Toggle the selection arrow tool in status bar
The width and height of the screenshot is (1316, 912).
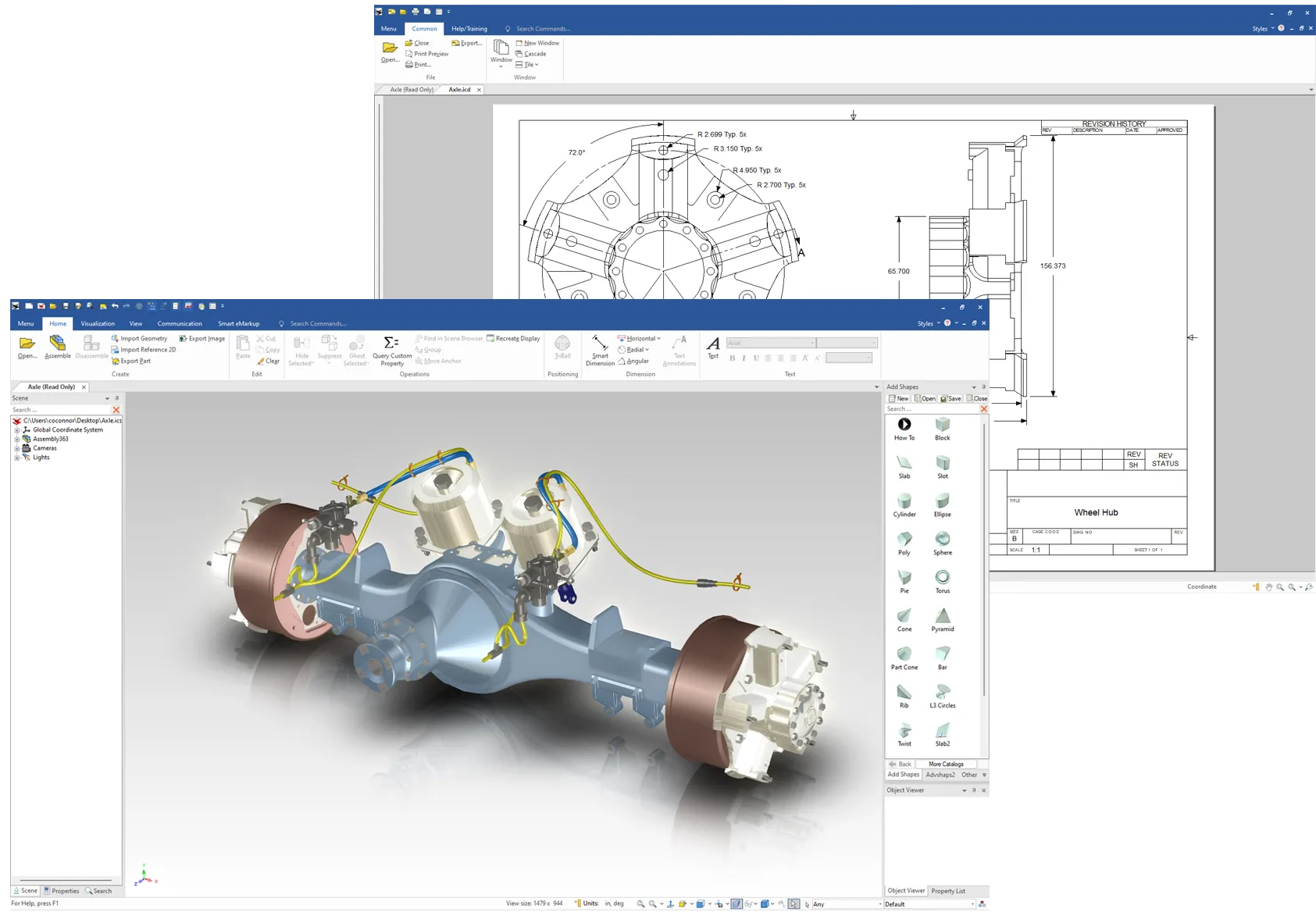(x=794, y=904)
